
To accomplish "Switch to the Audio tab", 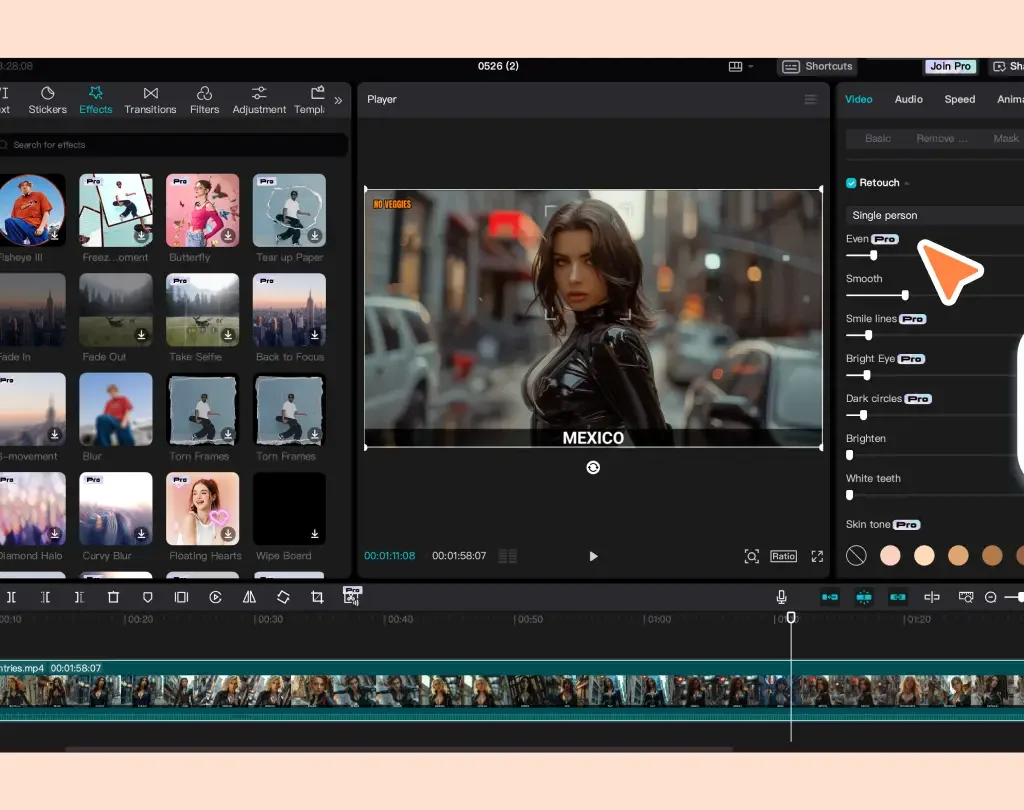I will [x=908, y=99].
